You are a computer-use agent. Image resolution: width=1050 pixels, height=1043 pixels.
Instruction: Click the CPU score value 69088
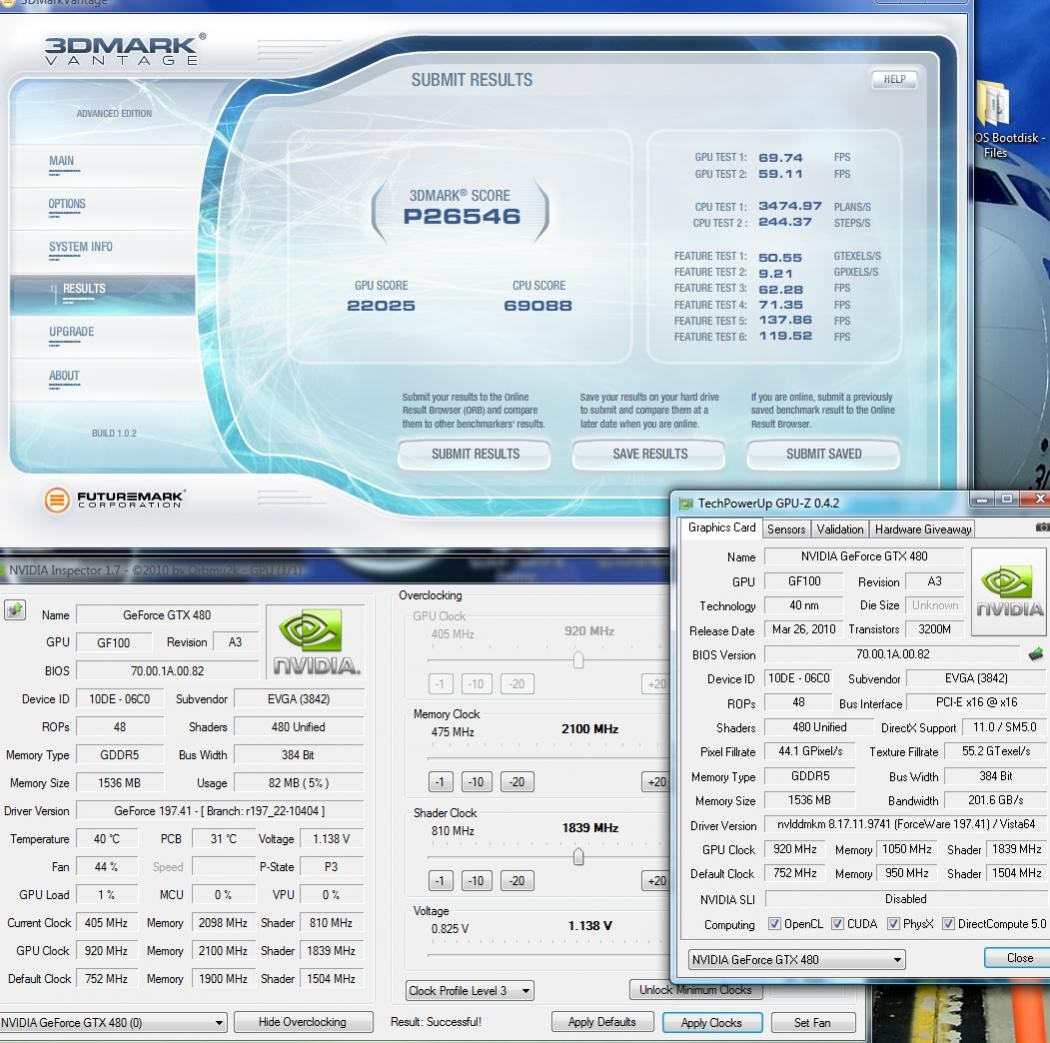point(538,306)
